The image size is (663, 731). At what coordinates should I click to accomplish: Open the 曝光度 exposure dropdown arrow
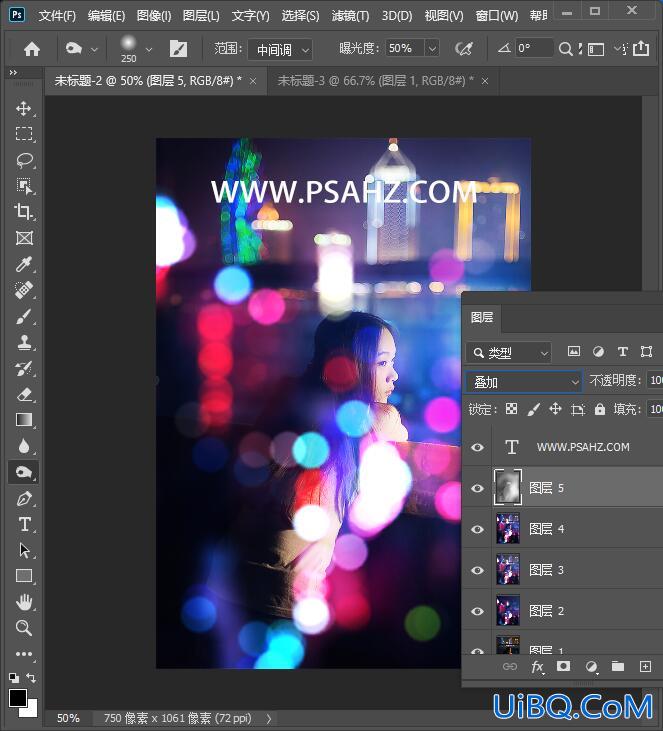432,48
